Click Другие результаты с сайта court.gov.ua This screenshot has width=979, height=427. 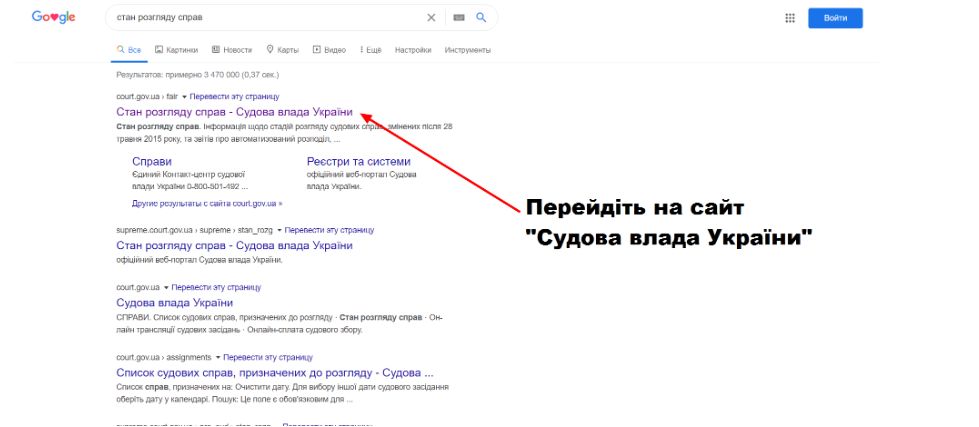point(207,203)
